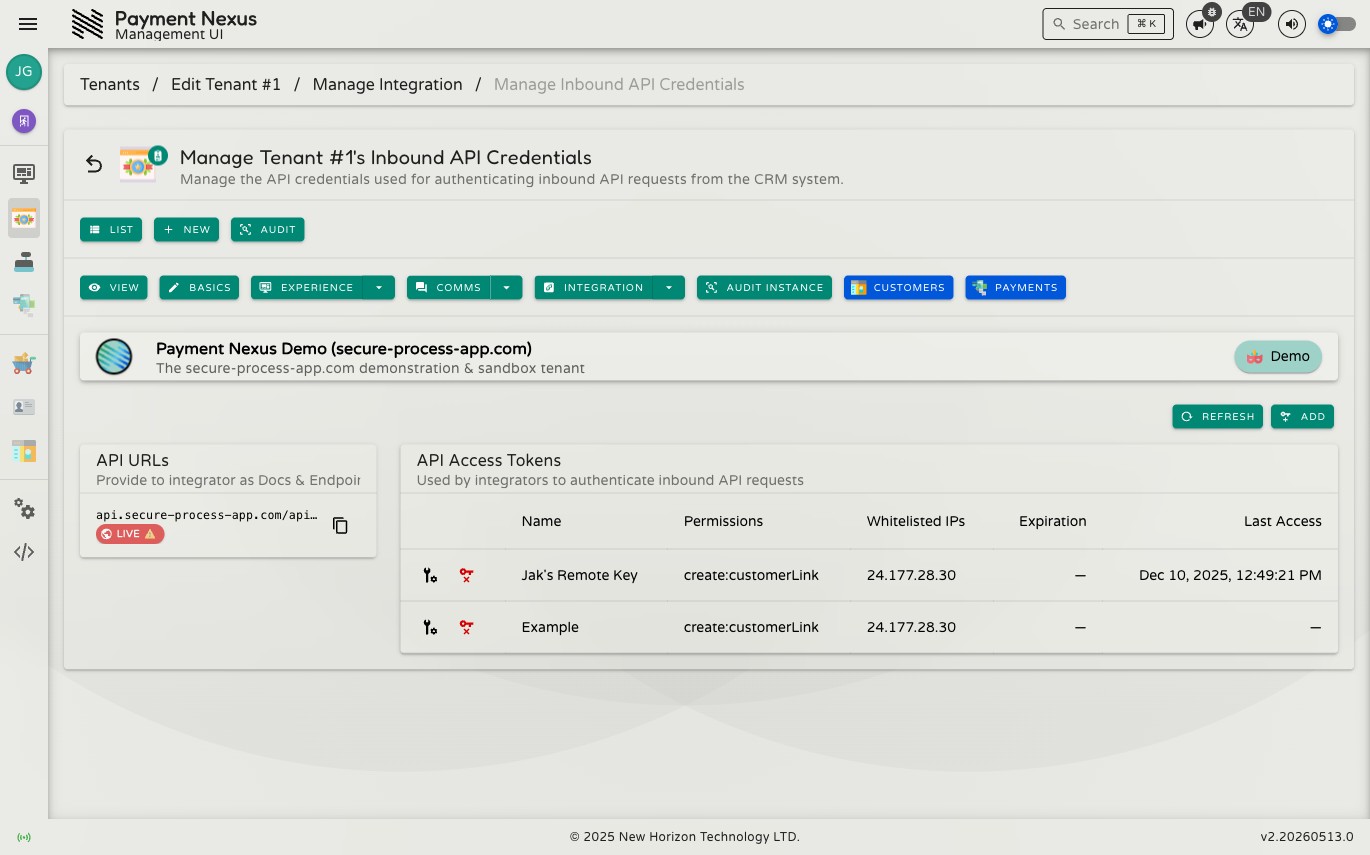Click the LIST button

coord(111,229)
